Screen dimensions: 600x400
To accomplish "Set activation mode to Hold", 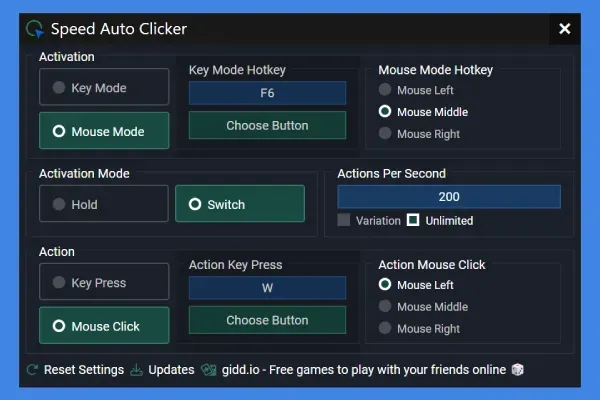I will (x=104, y=204).
